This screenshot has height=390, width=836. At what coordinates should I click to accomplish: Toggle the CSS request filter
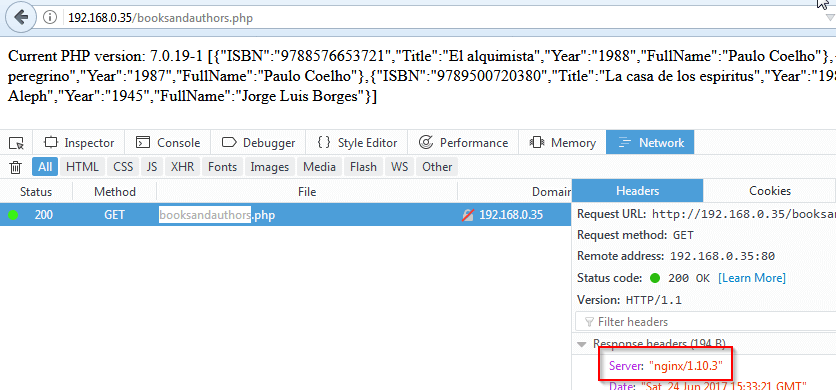pyautogui.click(x=123, y=167)
